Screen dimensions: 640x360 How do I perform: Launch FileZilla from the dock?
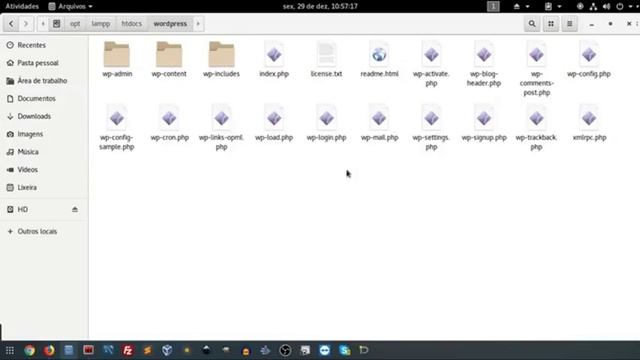[128, 350]
